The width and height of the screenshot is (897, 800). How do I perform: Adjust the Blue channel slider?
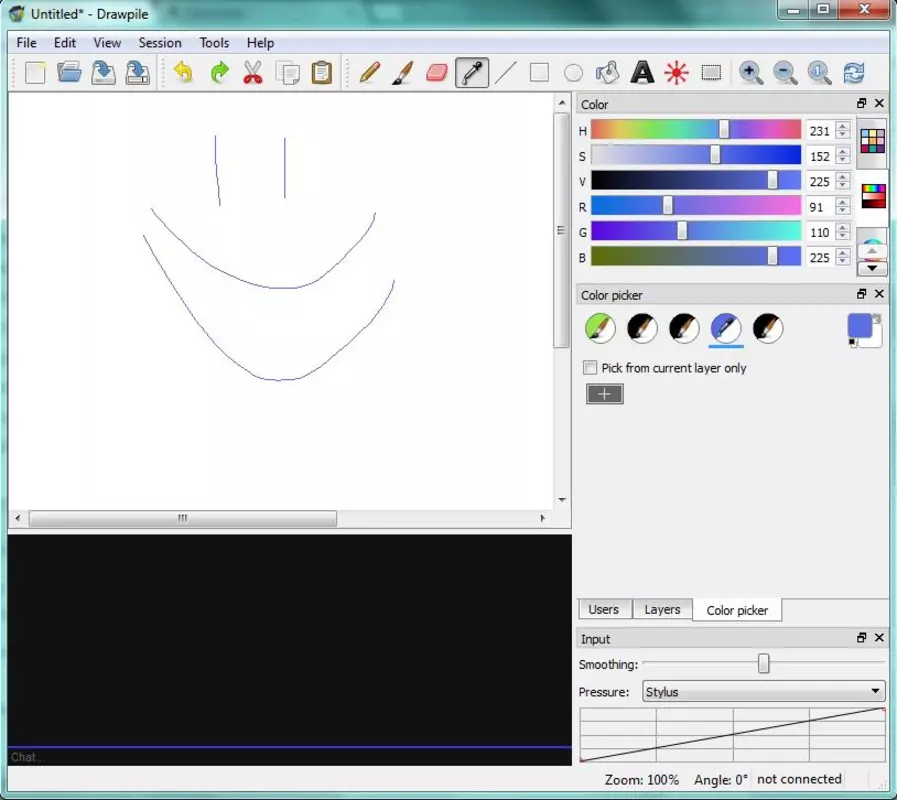[x=696, y=256]
